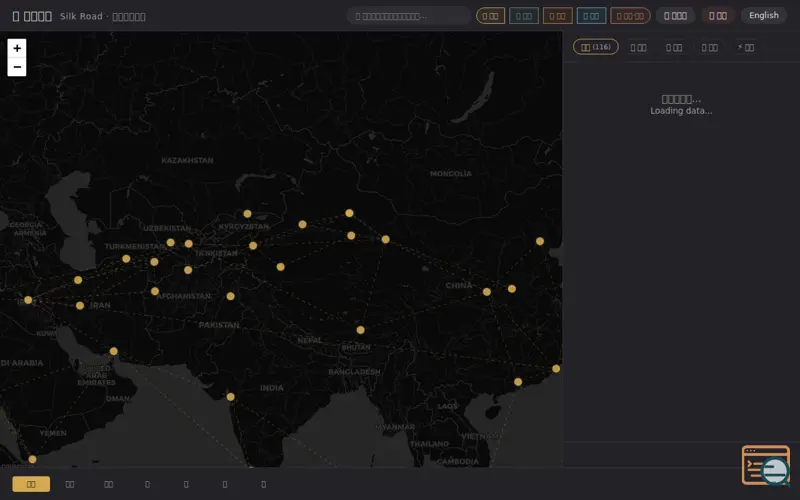Select the marker left of Afghanistan label
800x500 pixels.
click(155, 291)
